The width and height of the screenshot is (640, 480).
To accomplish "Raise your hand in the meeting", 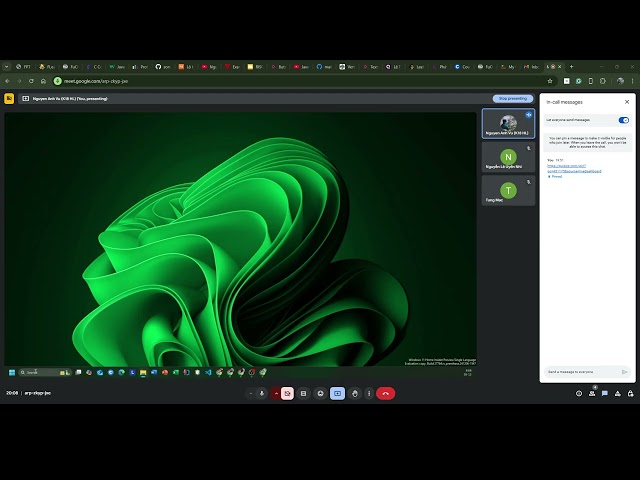I will [355, 393].
